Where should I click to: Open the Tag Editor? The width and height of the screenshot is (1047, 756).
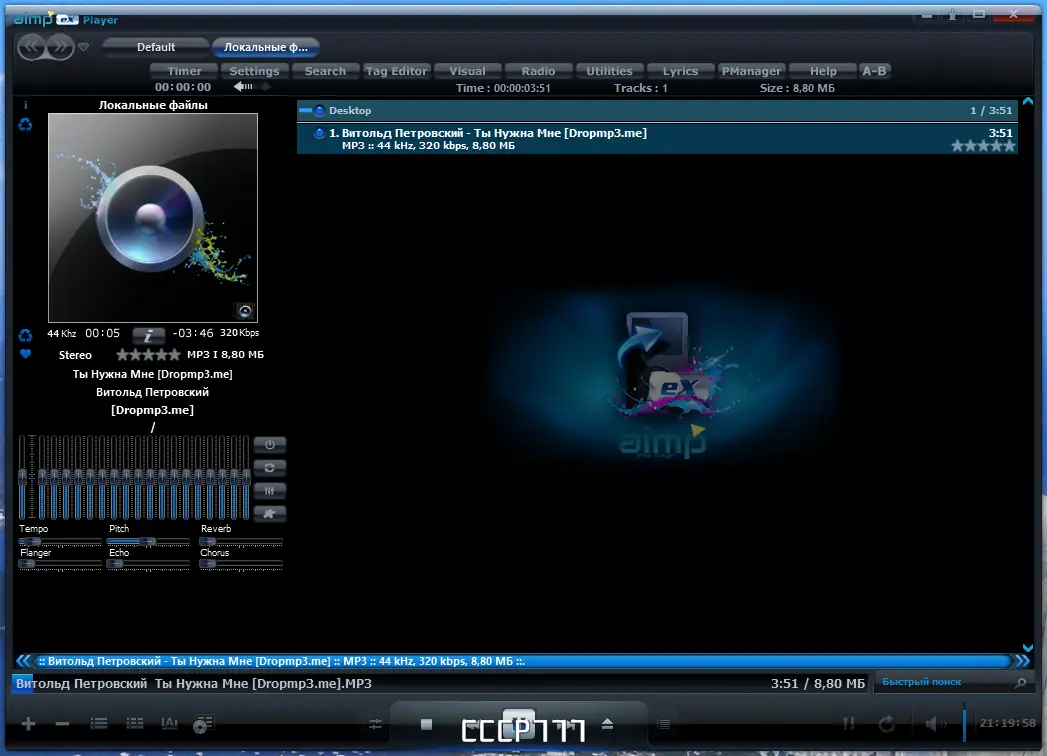pos(396,71)
